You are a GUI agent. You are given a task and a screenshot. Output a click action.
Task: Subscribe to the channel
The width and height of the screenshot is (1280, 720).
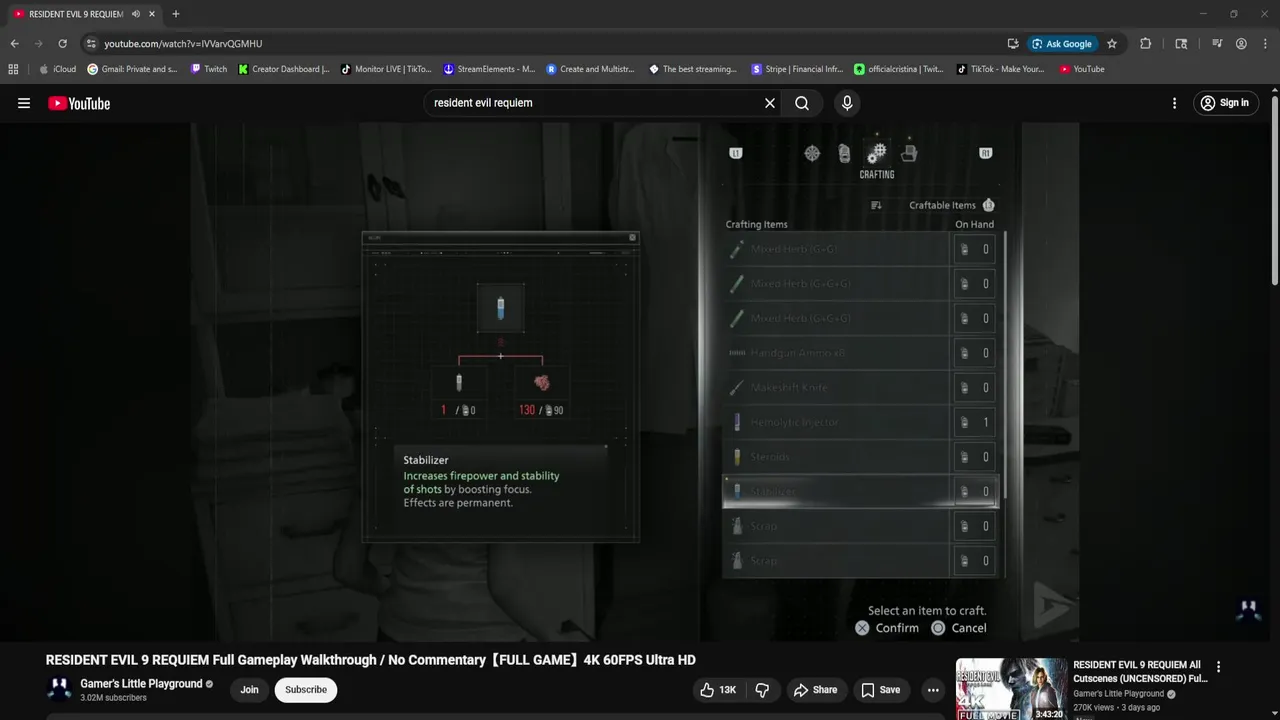(306, 689)
